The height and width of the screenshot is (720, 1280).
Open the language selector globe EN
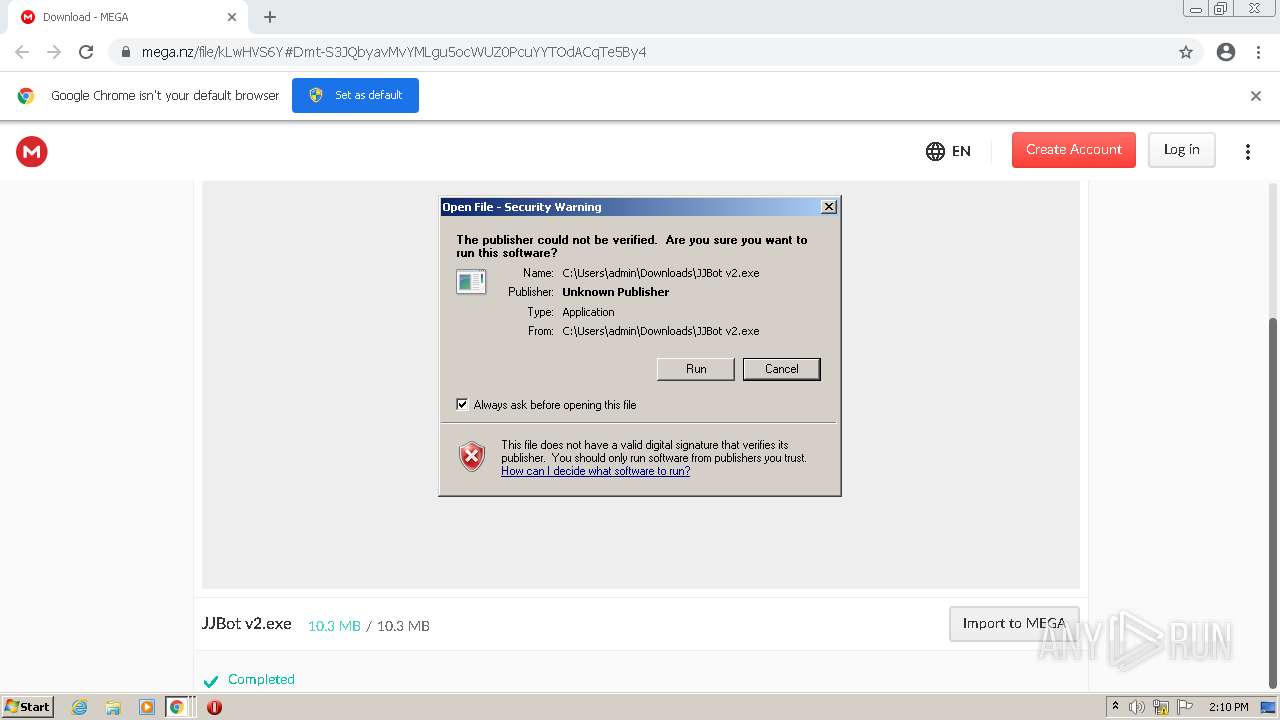click(948, 151)
